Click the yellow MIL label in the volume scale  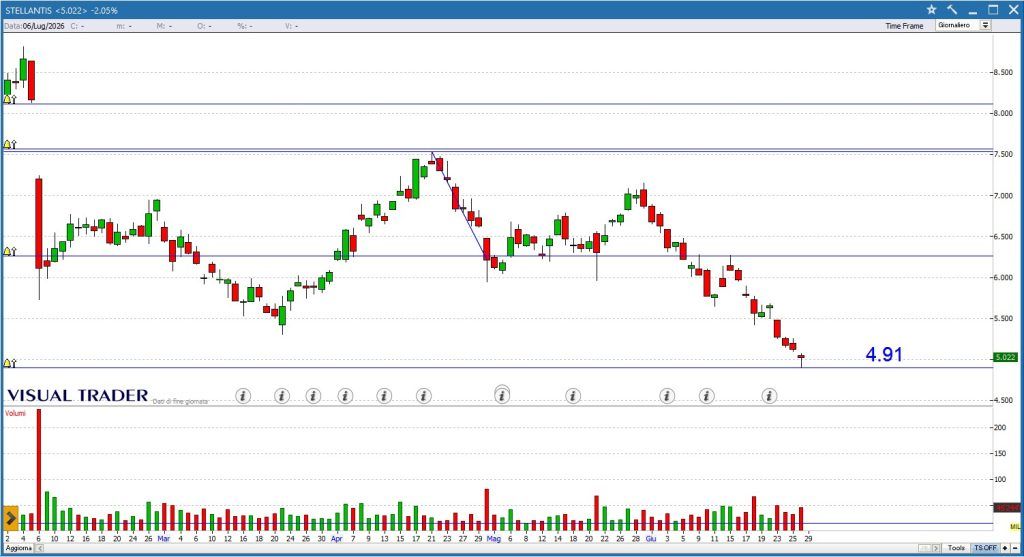click(x=1015, y=526)
